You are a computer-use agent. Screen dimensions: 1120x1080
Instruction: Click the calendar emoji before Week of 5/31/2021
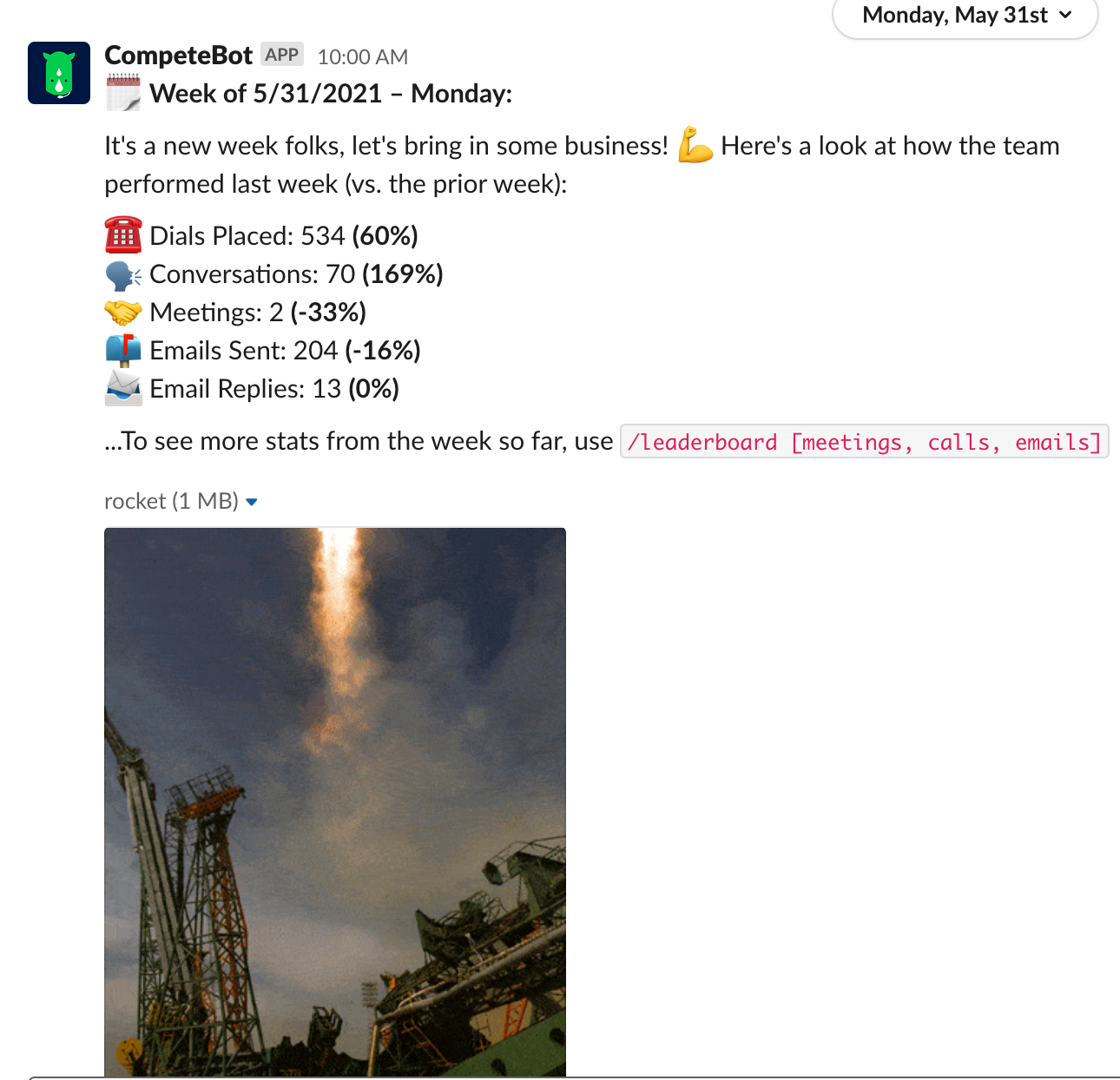click(123, 93)
